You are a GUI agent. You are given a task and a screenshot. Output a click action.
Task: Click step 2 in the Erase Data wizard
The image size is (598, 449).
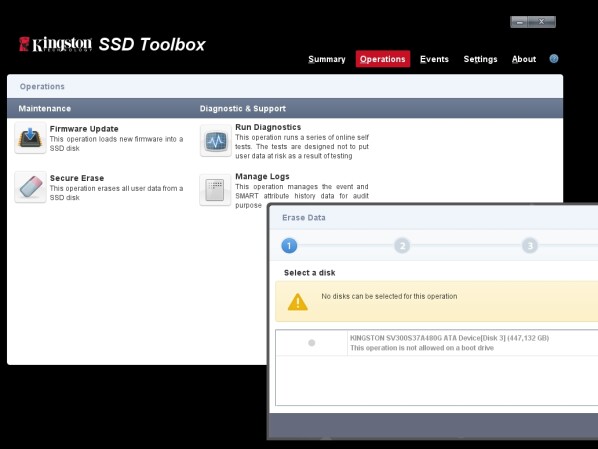[x=402, y=246]
